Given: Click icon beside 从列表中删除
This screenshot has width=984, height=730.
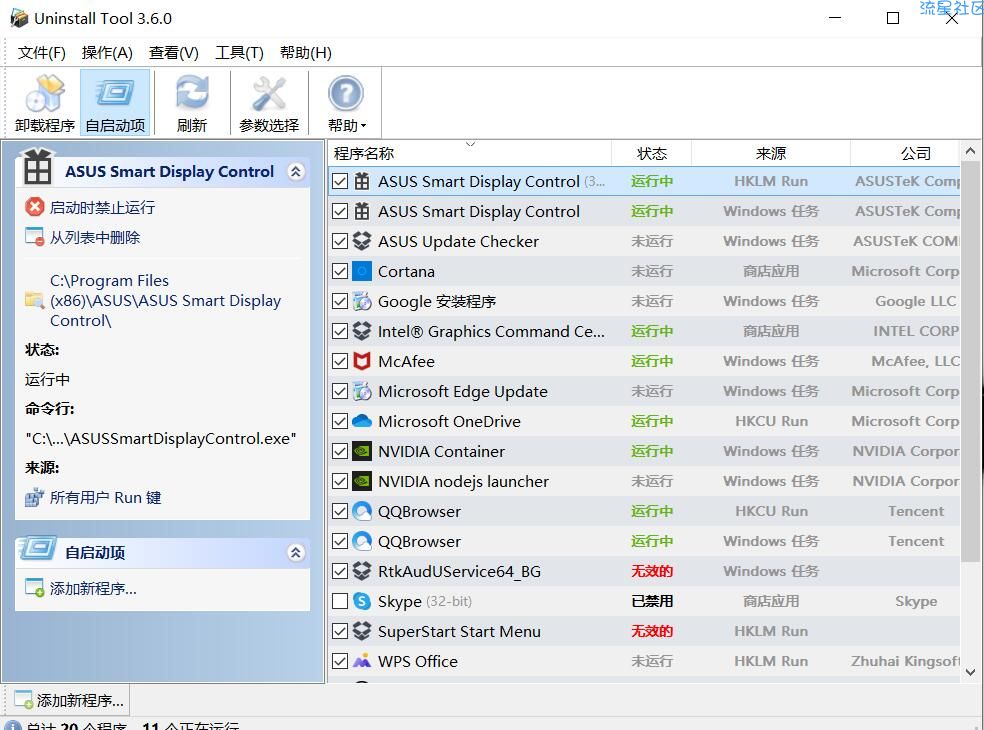Looking at the screenshot, I should coord(35,237).
